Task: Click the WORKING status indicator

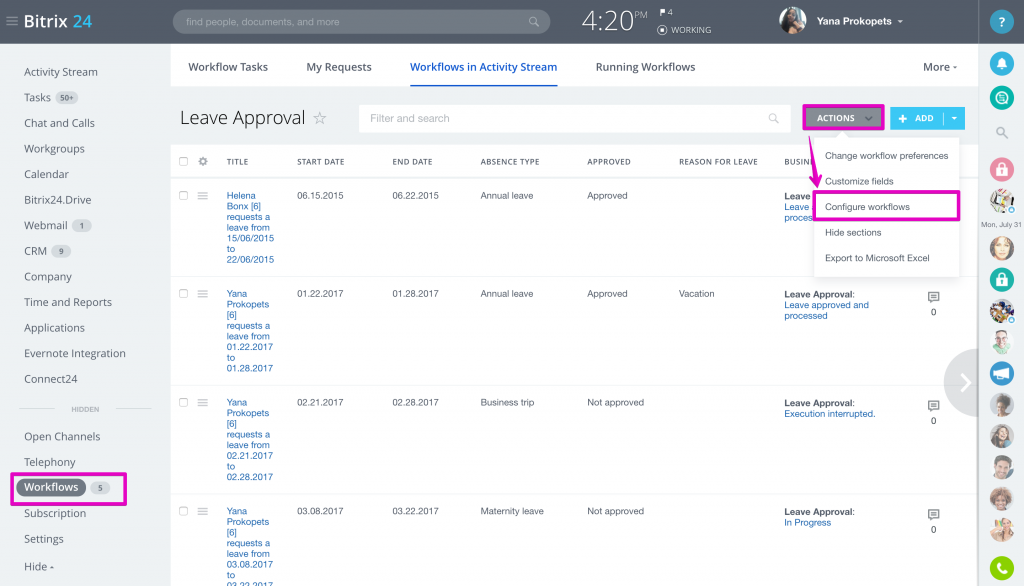Action: tap(684, 30)
